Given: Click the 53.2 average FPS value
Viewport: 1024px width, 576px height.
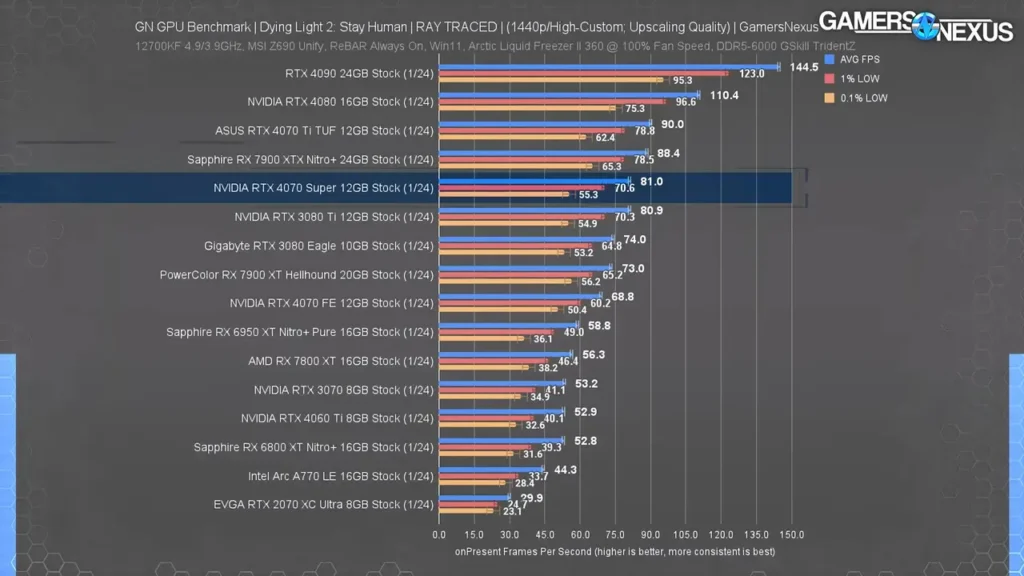Looking at the screenshot, I should point(586,383).
